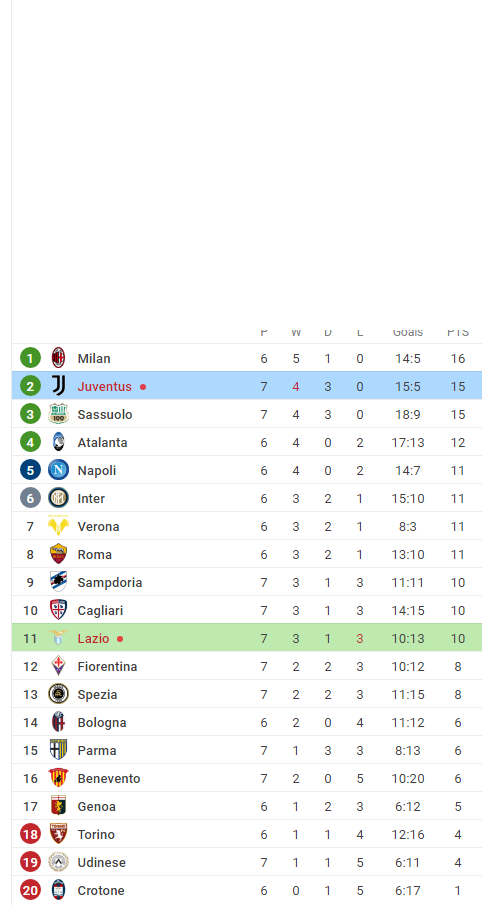489x905 pixels.
Task: Click the Juventus club logo
Action: 58,386
